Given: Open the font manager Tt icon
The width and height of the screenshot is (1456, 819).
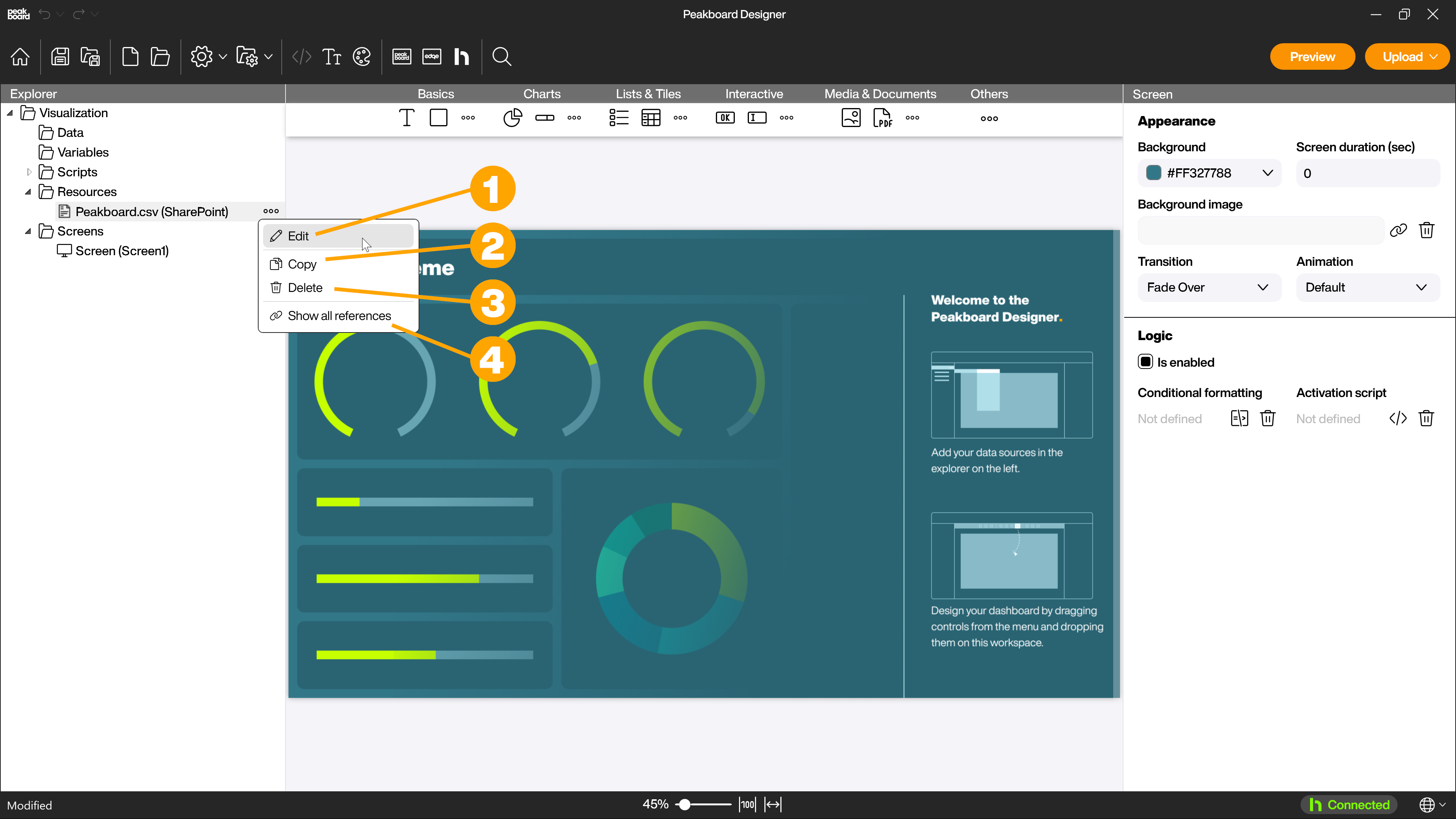Looking at the screenshot, I should pos(332,56).
